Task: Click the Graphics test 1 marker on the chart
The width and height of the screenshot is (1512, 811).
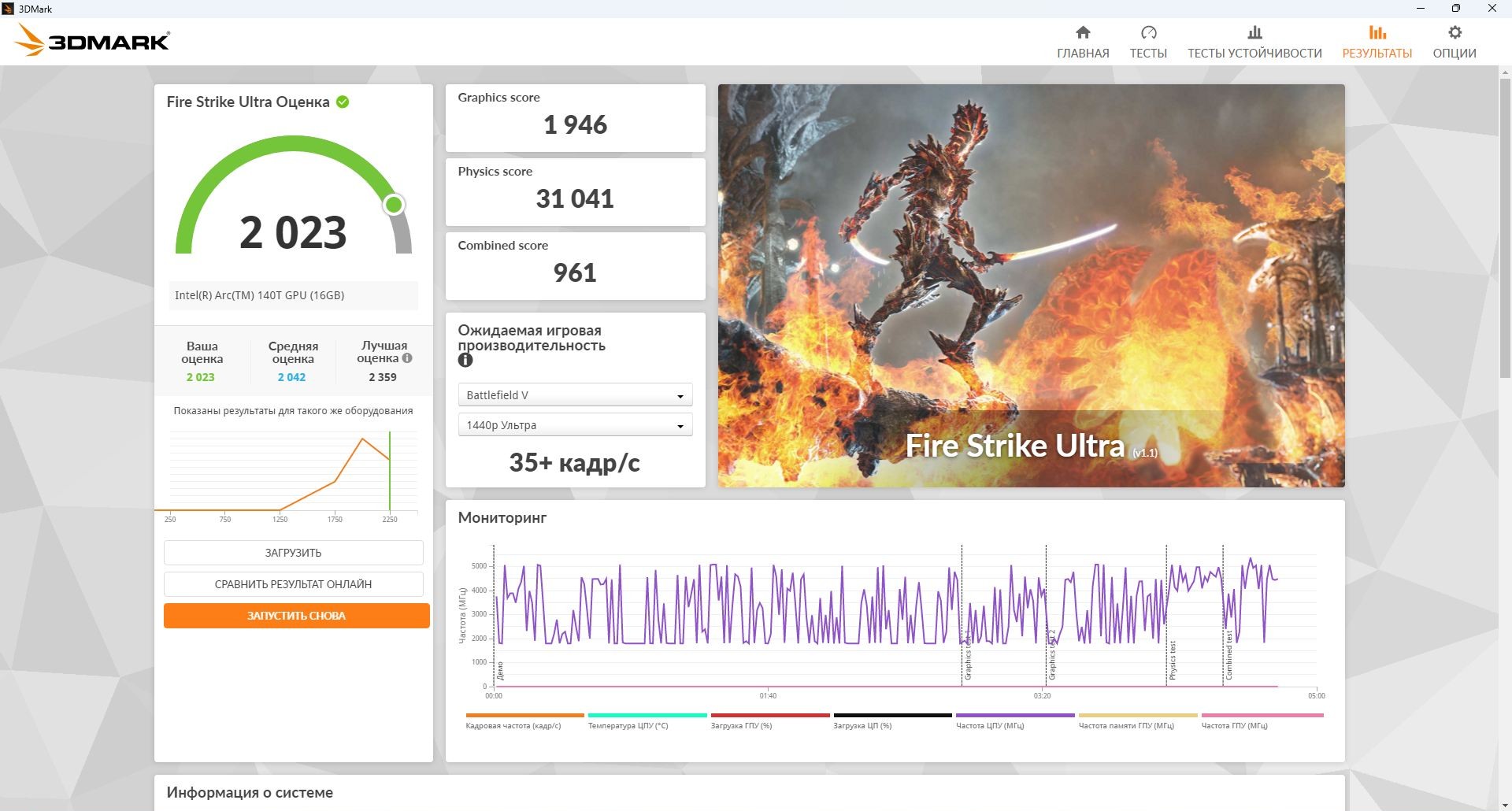Action: 968,655
